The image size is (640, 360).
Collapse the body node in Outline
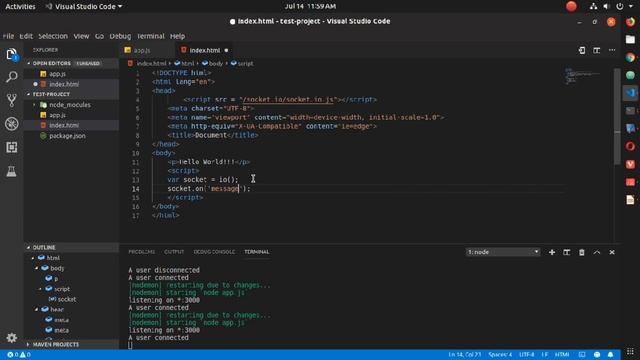click(x=37, y=269)
